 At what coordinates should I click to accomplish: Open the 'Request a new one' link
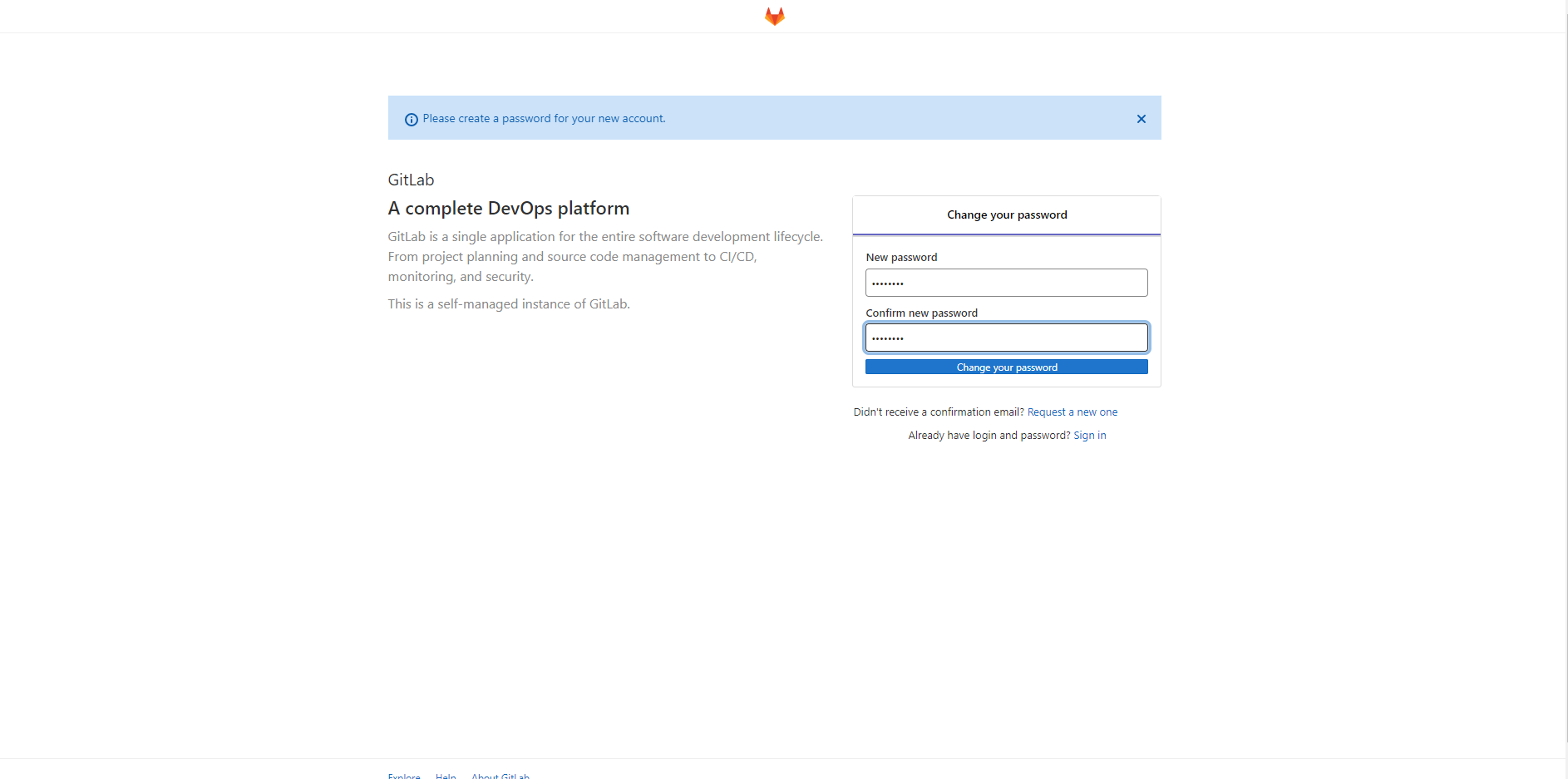pos(1072,412)
